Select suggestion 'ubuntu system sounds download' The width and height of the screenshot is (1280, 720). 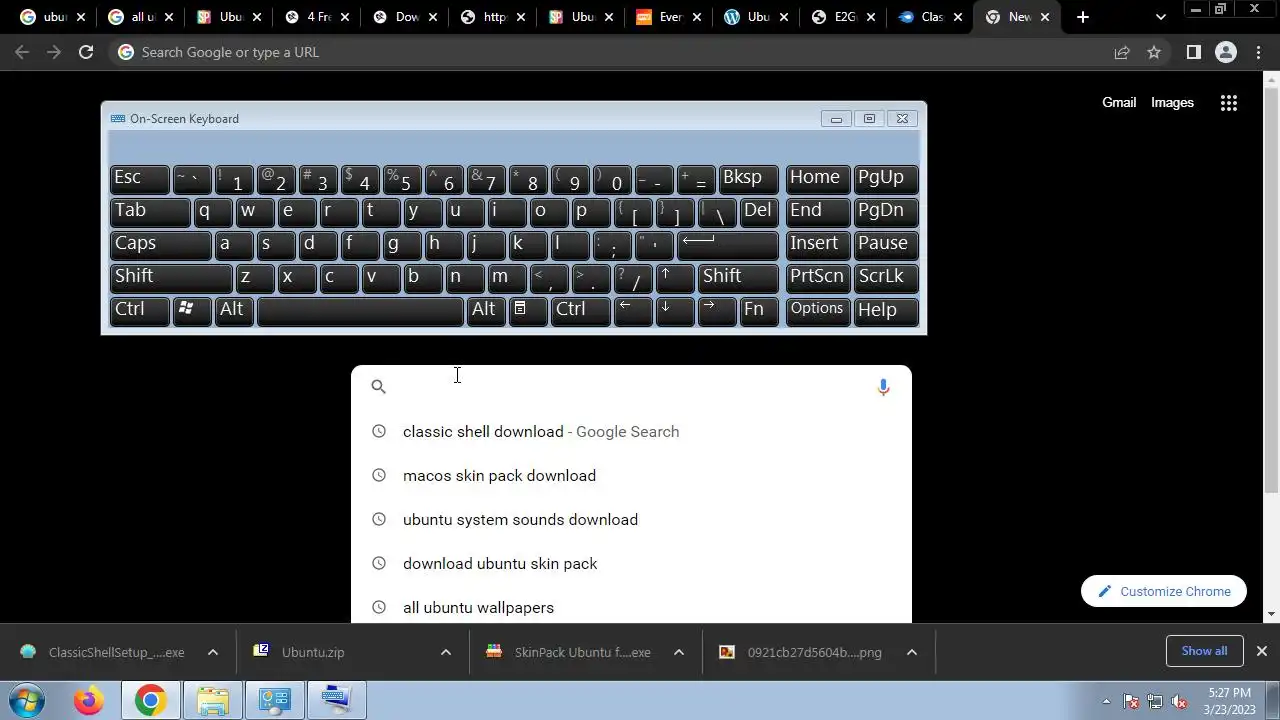(x=631, y=520)
